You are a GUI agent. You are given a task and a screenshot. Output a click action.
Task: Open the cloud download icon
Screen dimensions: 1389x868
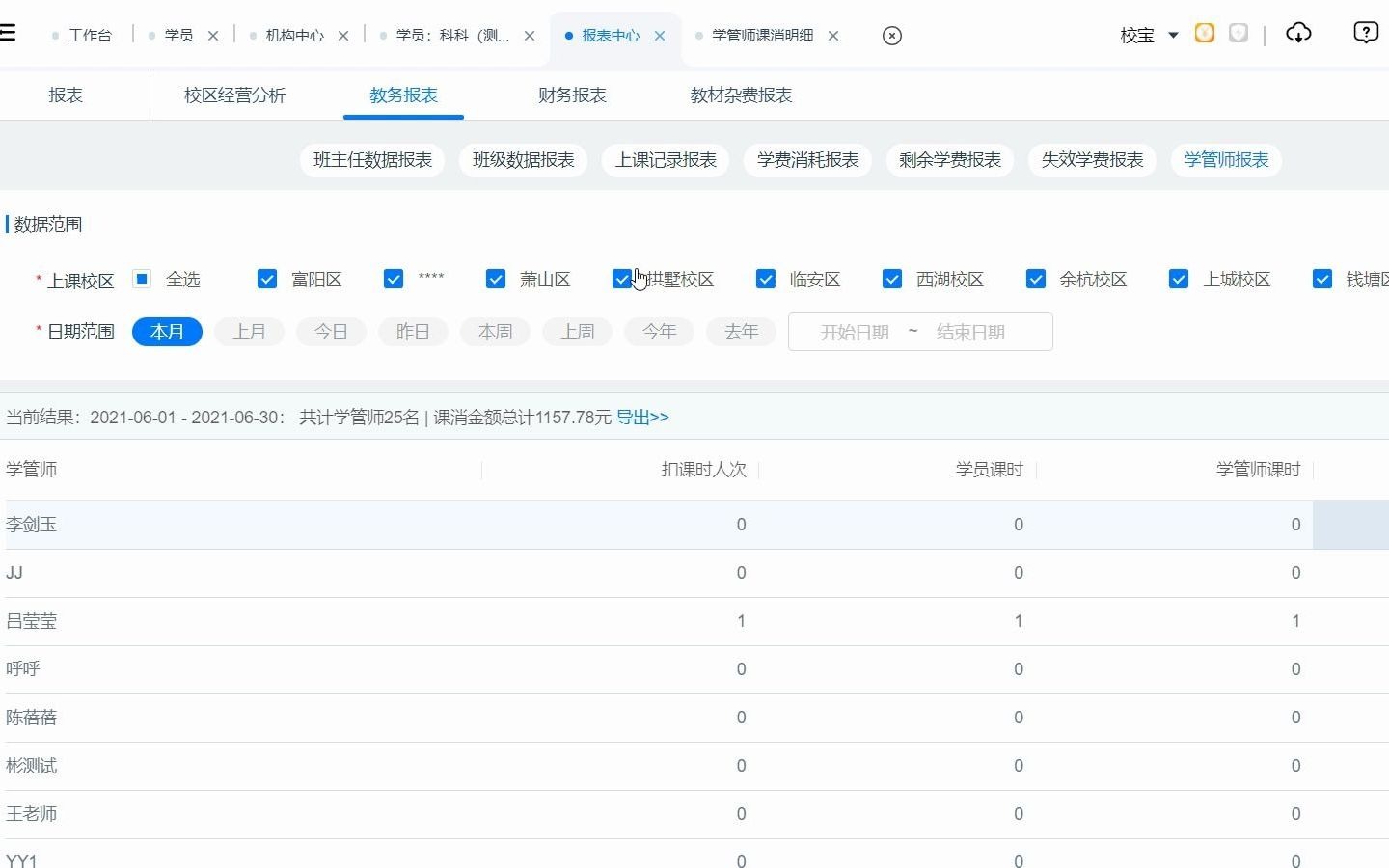pyautogui.click(x=1298, y=34)
